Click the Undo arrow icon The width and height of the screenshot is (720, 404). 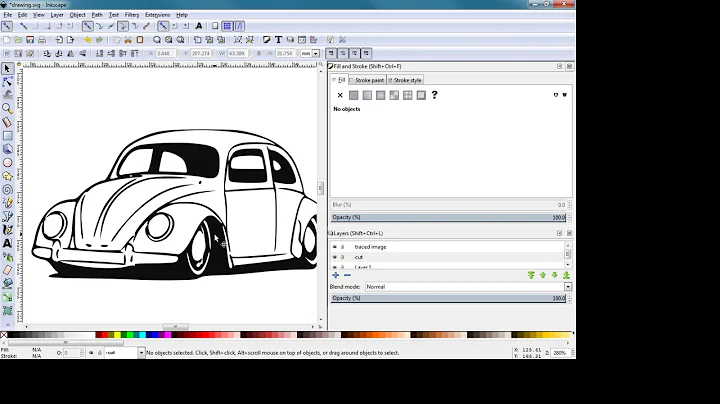(88, 40)
